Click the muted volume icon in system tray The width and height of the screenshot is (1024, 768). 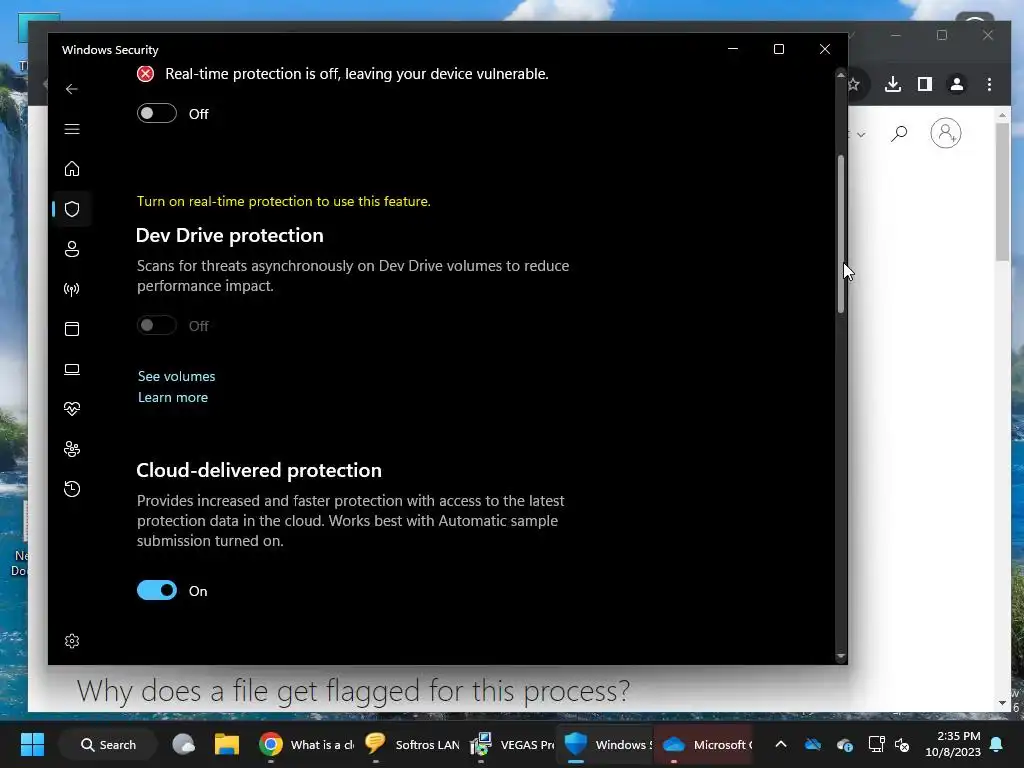[x=902, y=744]
